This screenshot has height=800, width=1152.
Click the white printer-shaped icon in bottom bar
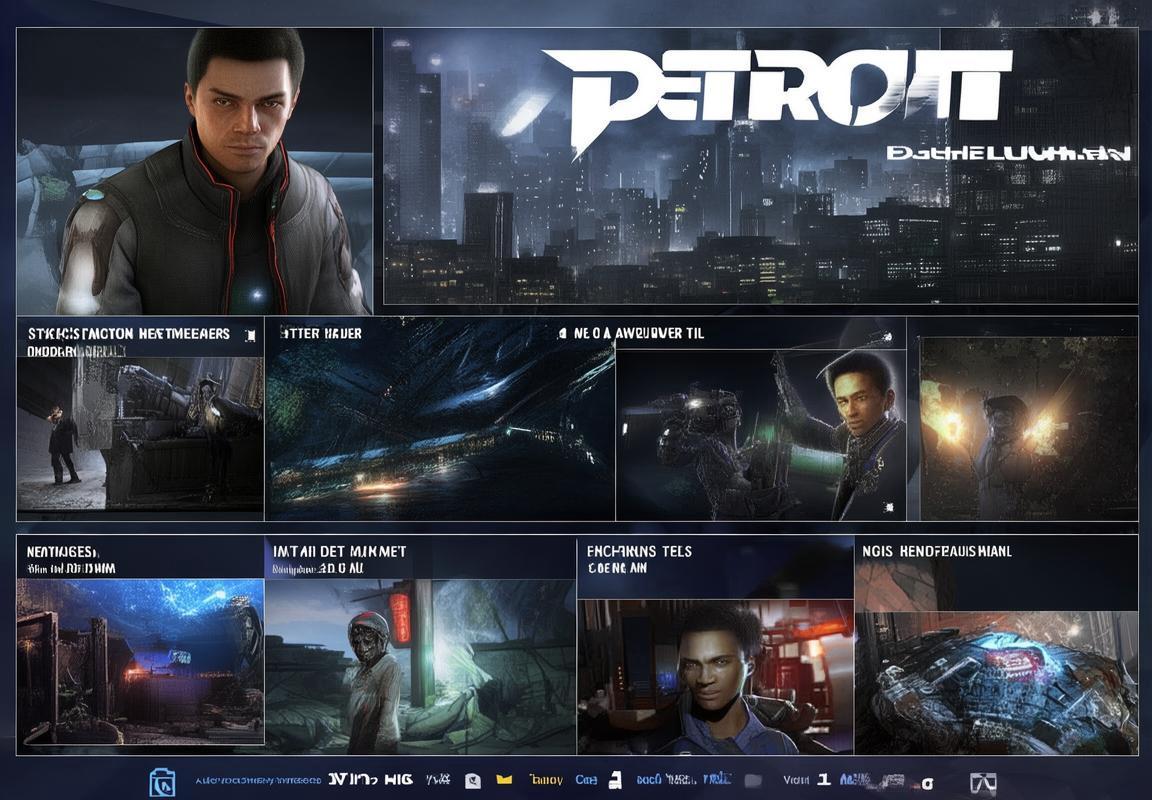pos(616,779)
